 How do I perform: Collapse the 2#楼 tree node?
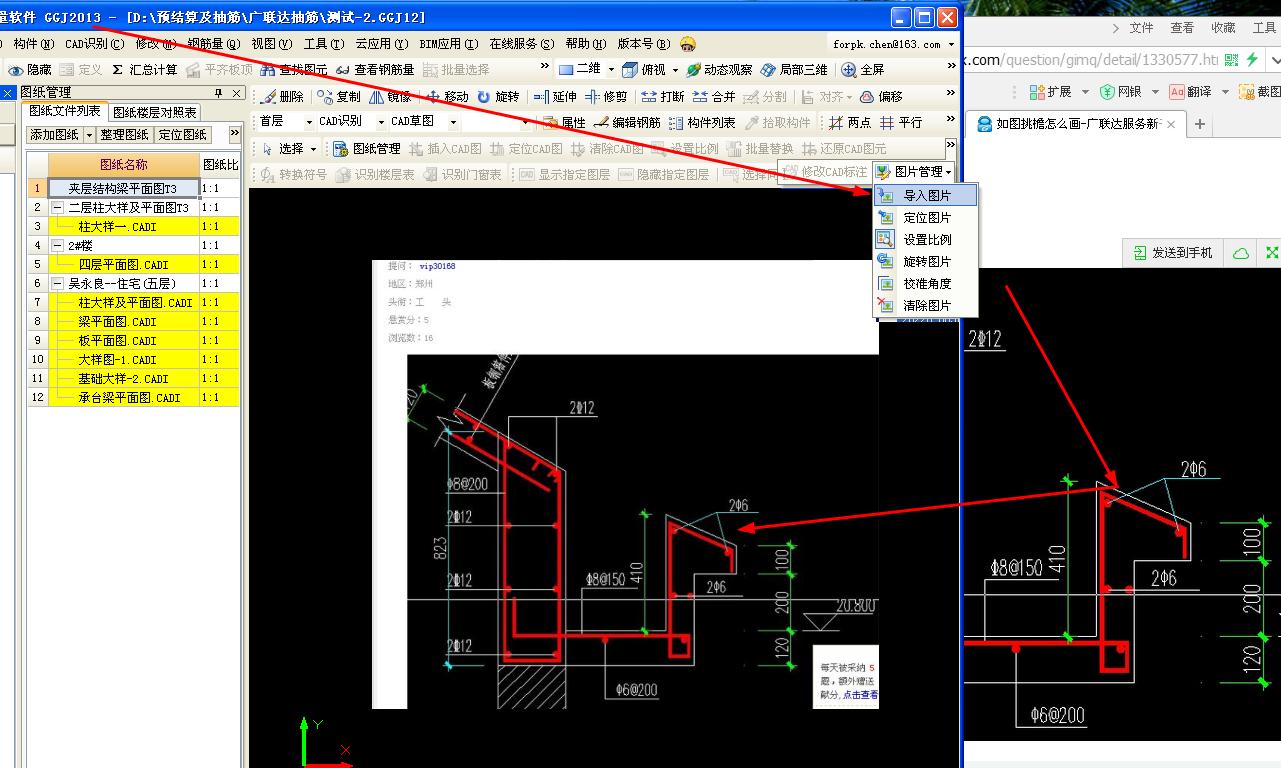[x=58, y=246]
